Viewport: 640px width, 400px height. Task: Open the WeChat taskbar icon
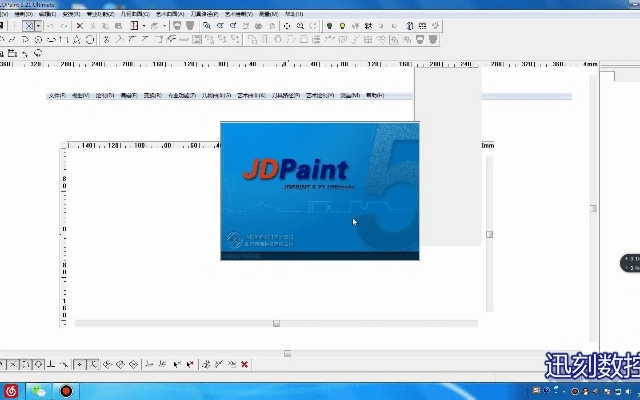point(39,390)
